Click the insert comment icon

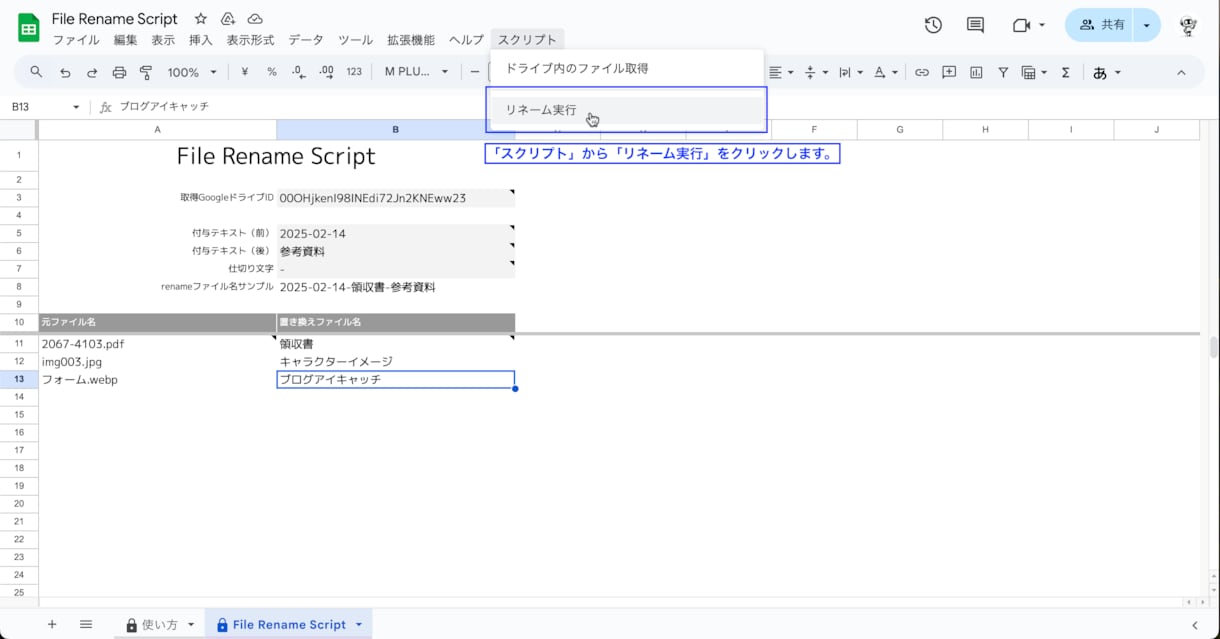[x=949, y=72]
